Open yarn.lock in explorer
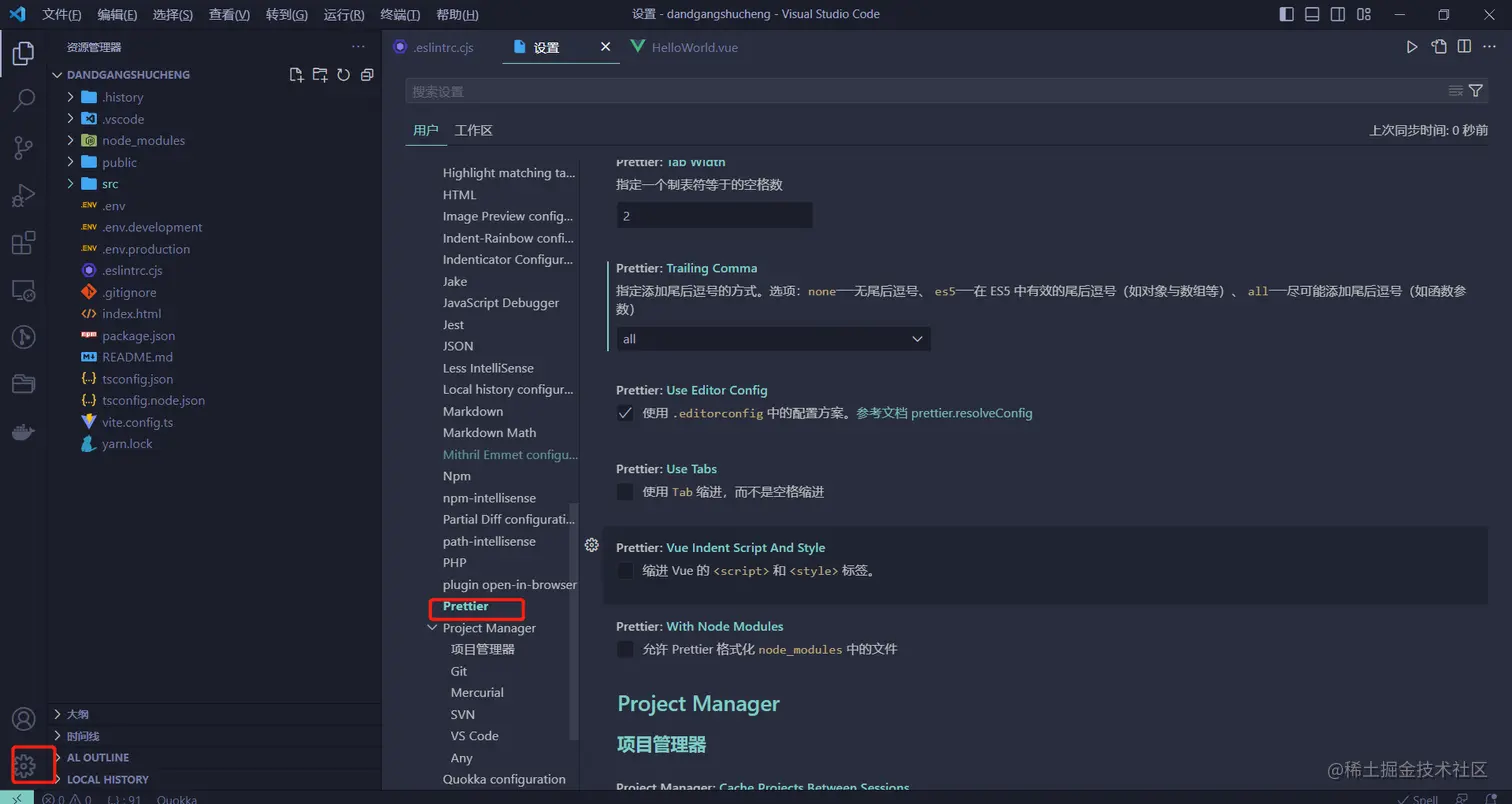Image resolution: width=1512 pixels, height=804 pixels. click(x=127, y=444)
